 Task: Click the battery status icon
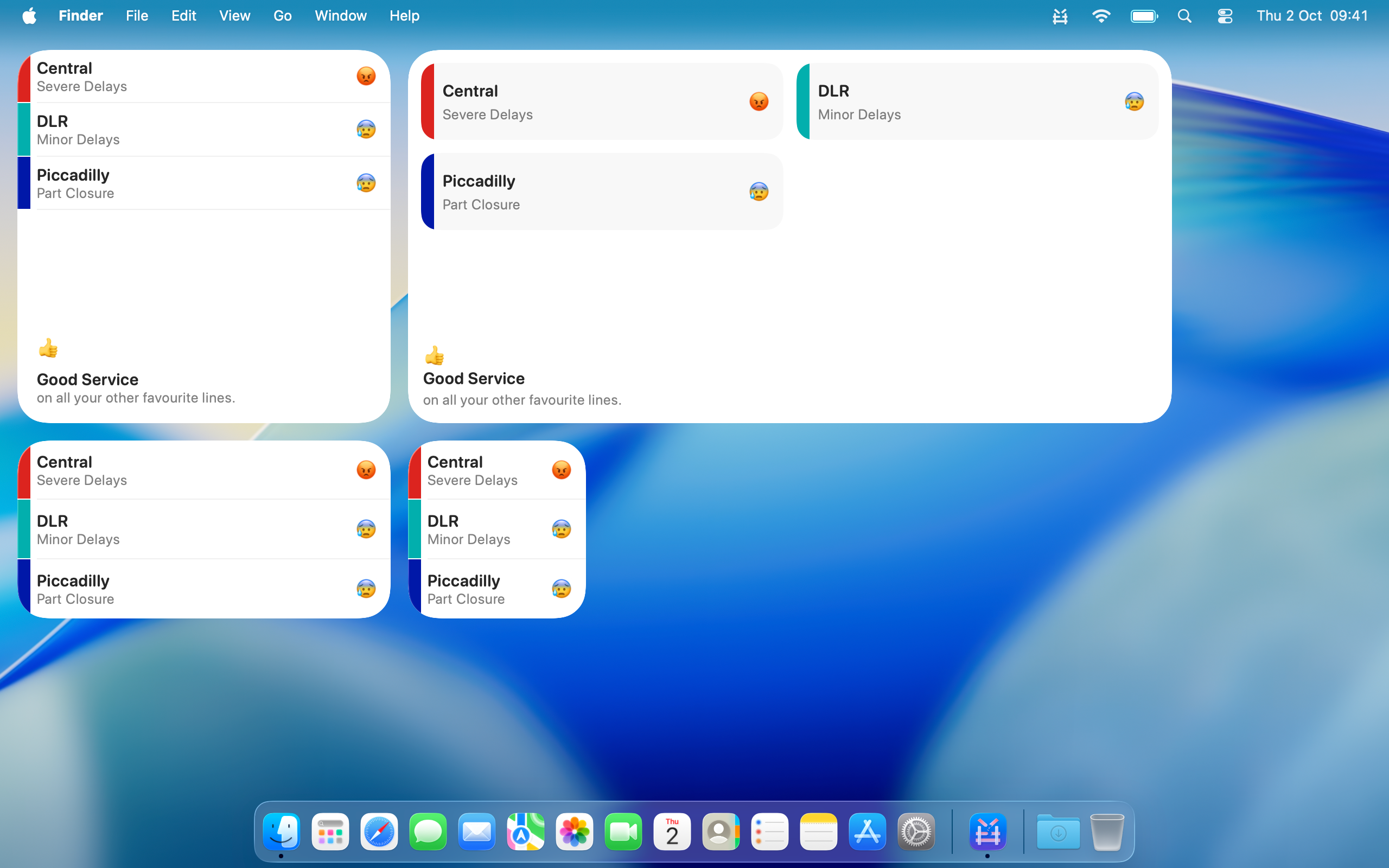coord(1144,16)
